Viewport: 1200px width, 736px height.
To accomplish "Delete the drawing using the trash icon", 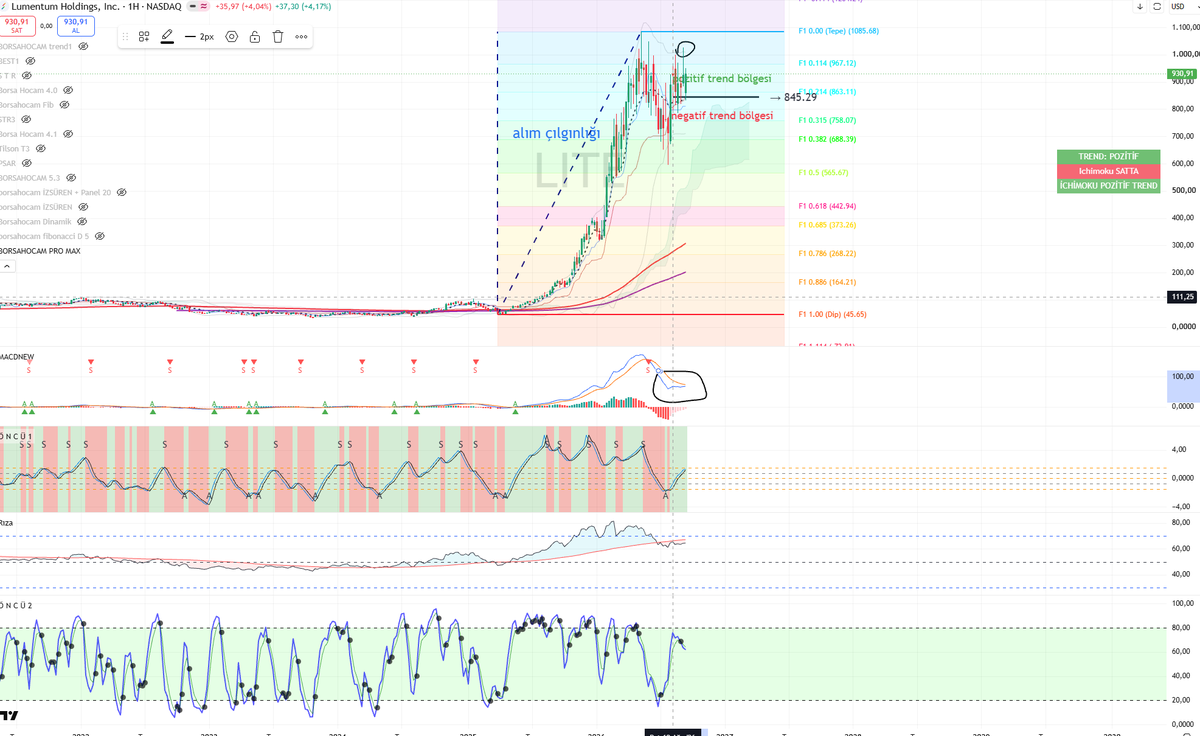I will [x=278, y=37].
